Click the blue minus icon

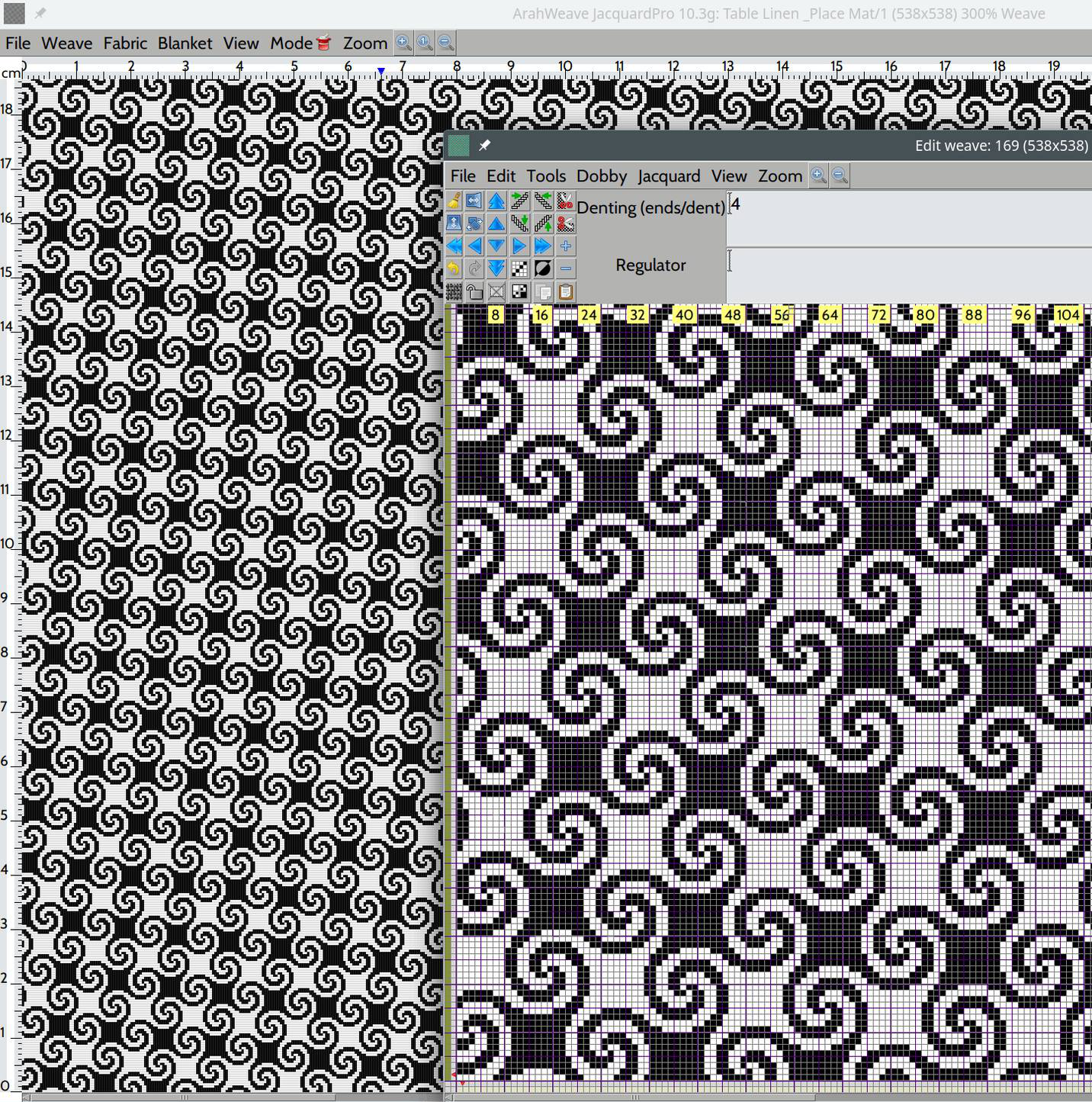[565, 268]
